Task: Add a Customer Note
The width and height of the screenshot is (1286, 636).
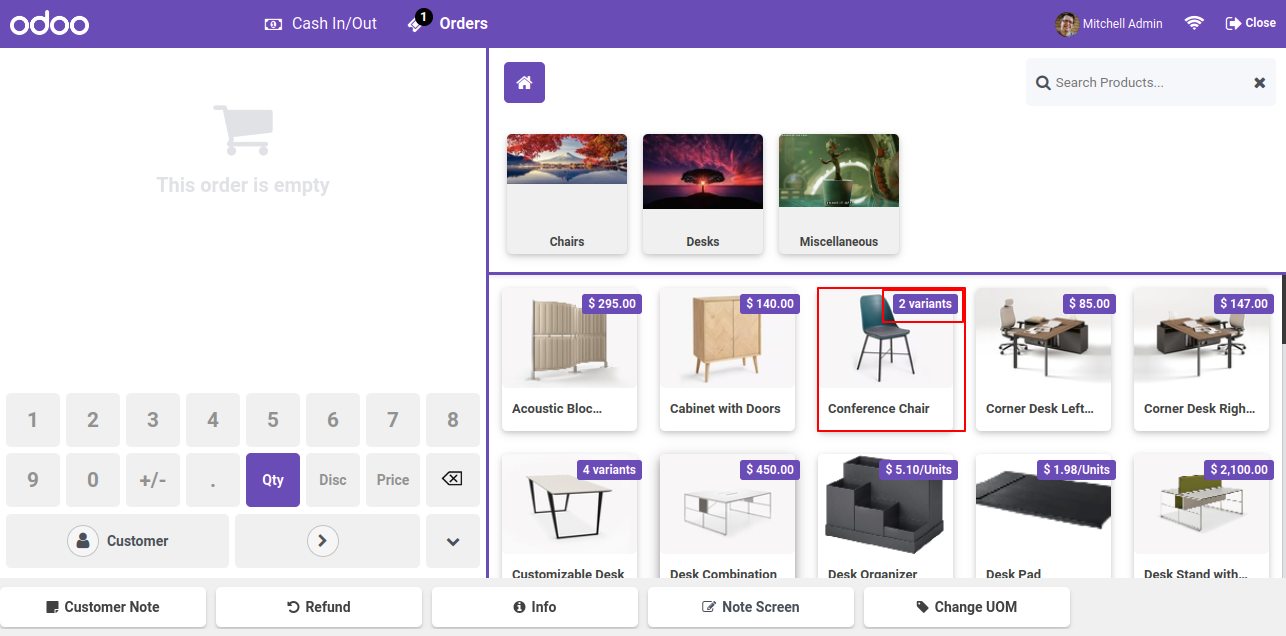Action: 103,607
